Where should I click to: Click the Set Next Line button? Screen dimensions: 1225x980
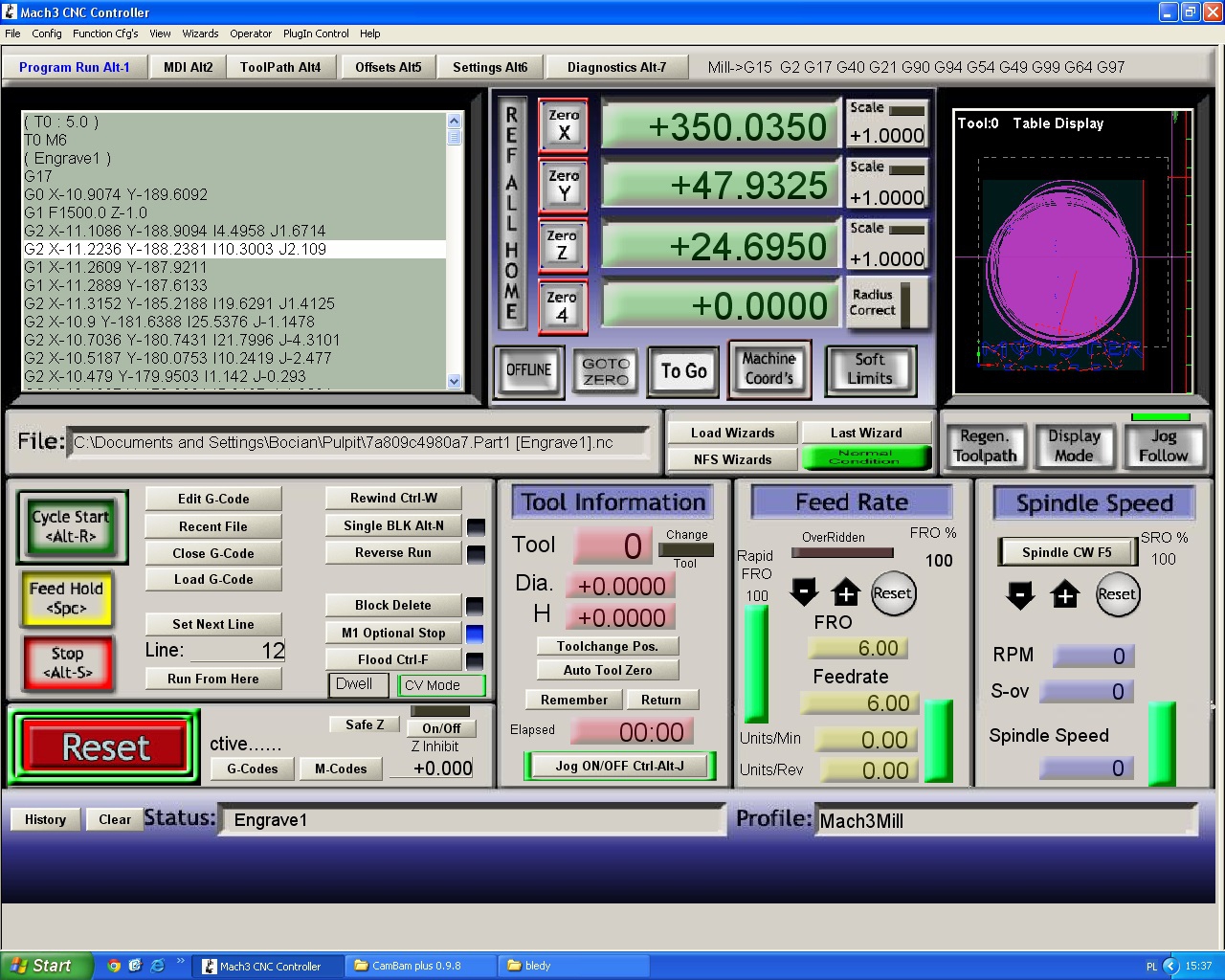(213, 624)
